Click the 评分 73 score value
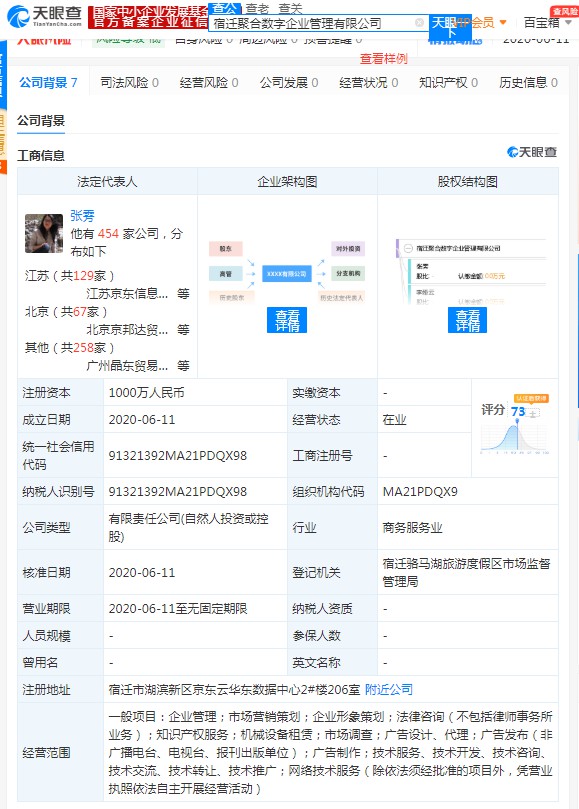The height and width of the screenshot is (809, 579). 518,411
